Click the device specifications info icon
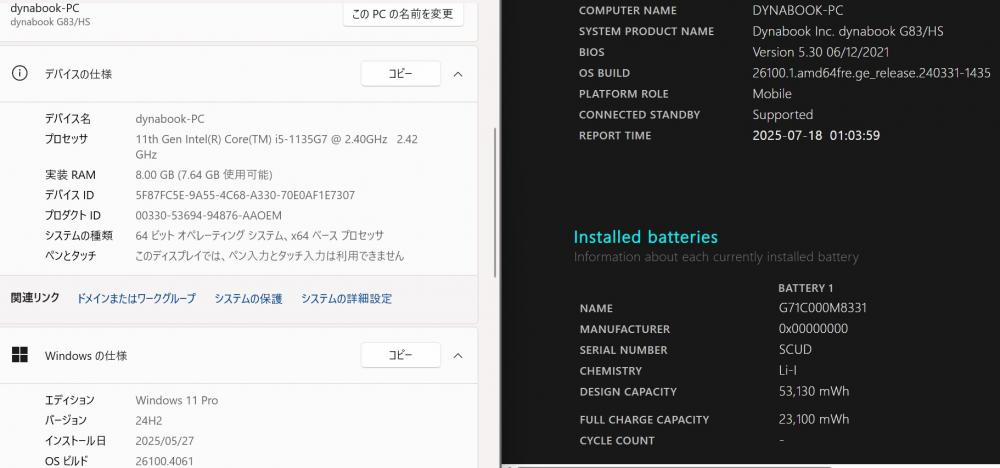 (20, 74)
